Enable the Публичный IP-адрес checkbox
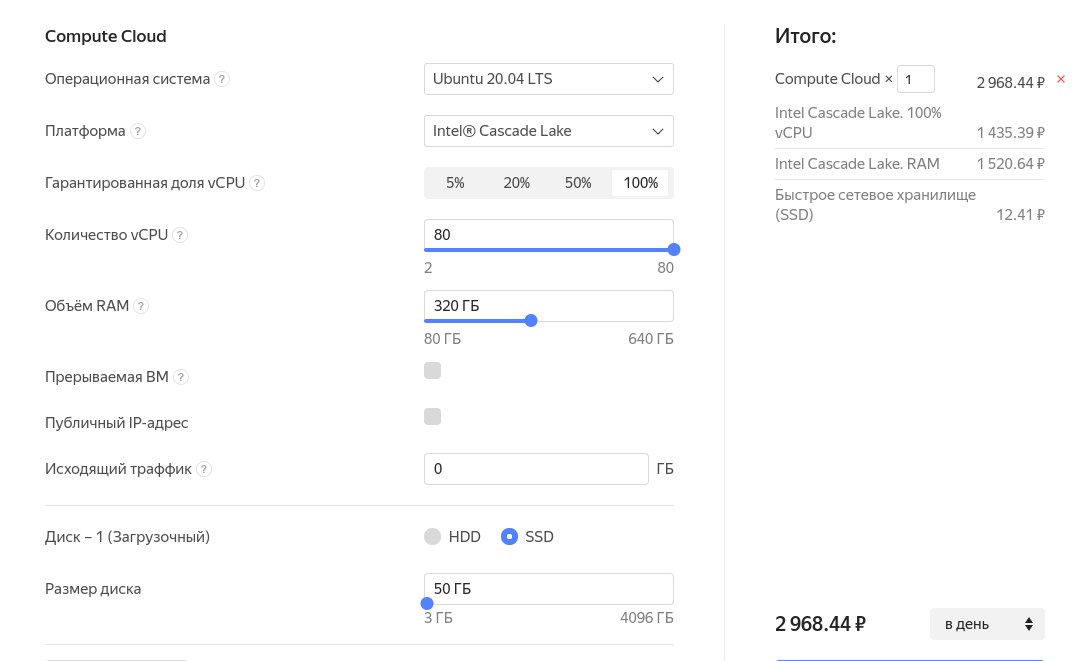 (432, 417)
